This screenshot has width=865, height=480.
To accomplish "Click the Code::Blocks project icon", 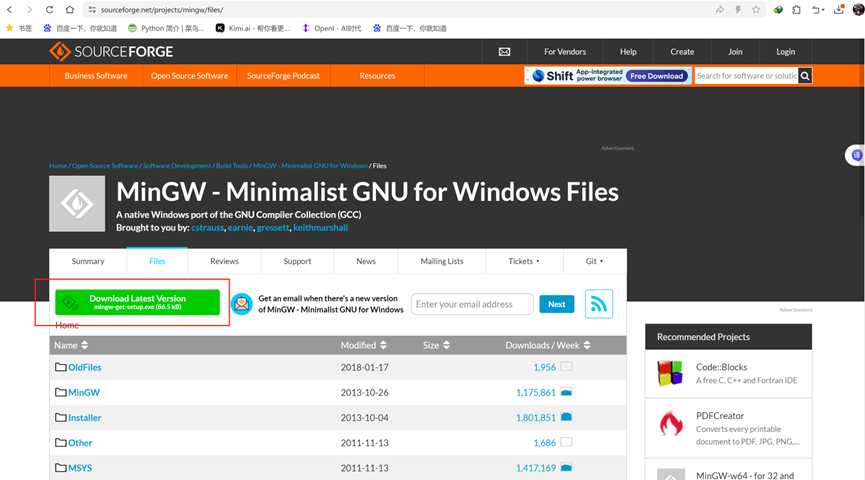I will click(670, 373).
